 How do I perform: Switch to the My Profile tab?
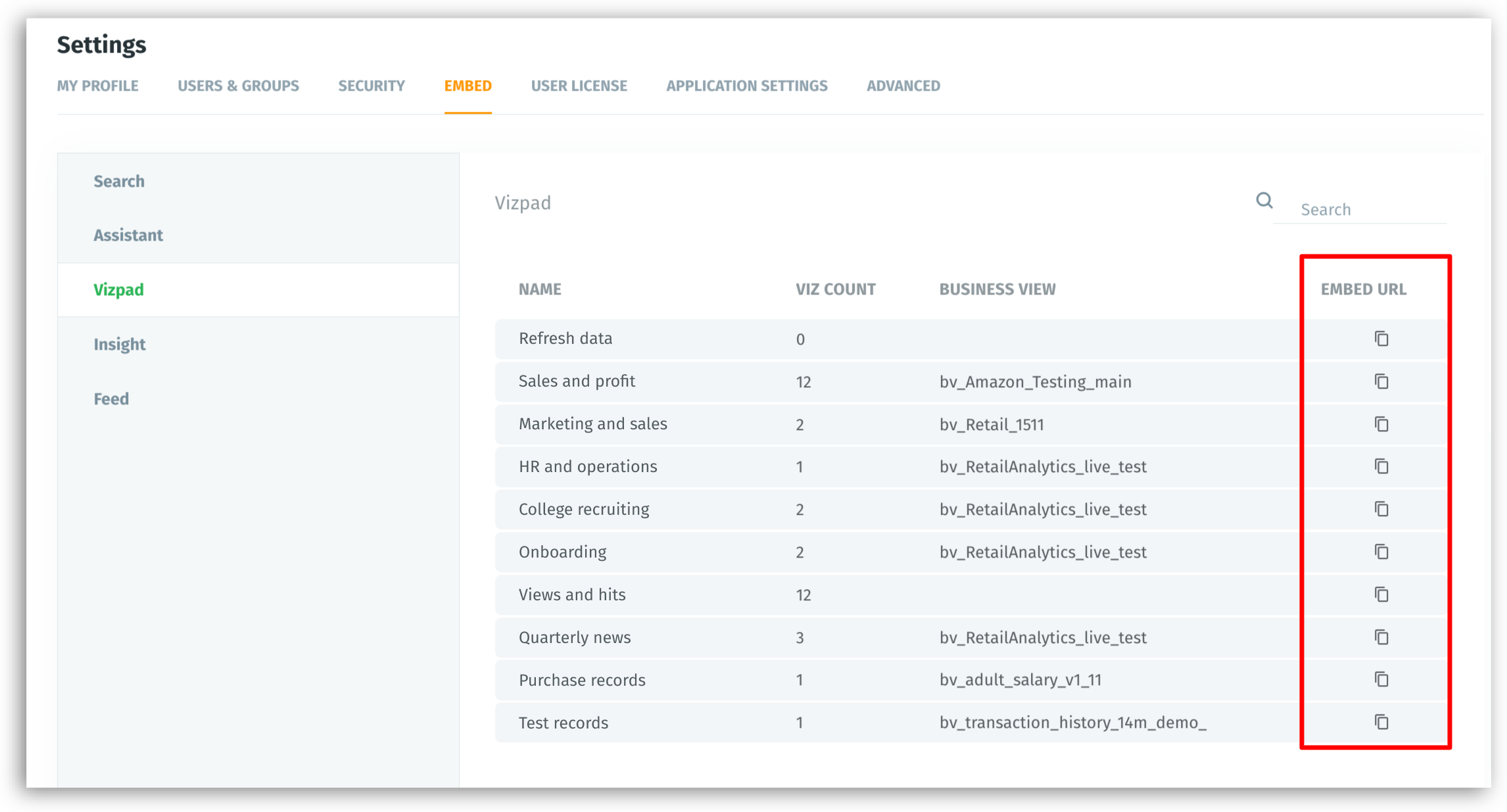(x=97, y=86)
